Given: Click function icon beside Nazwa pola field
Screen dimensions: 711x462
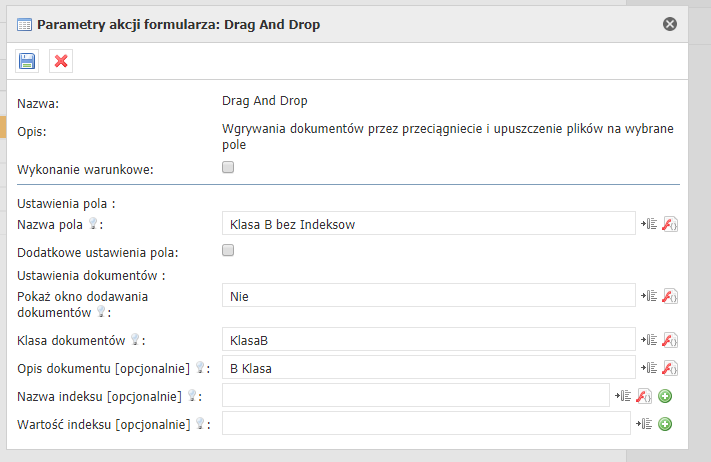Looking at the screenshot, I should point(671,225).
